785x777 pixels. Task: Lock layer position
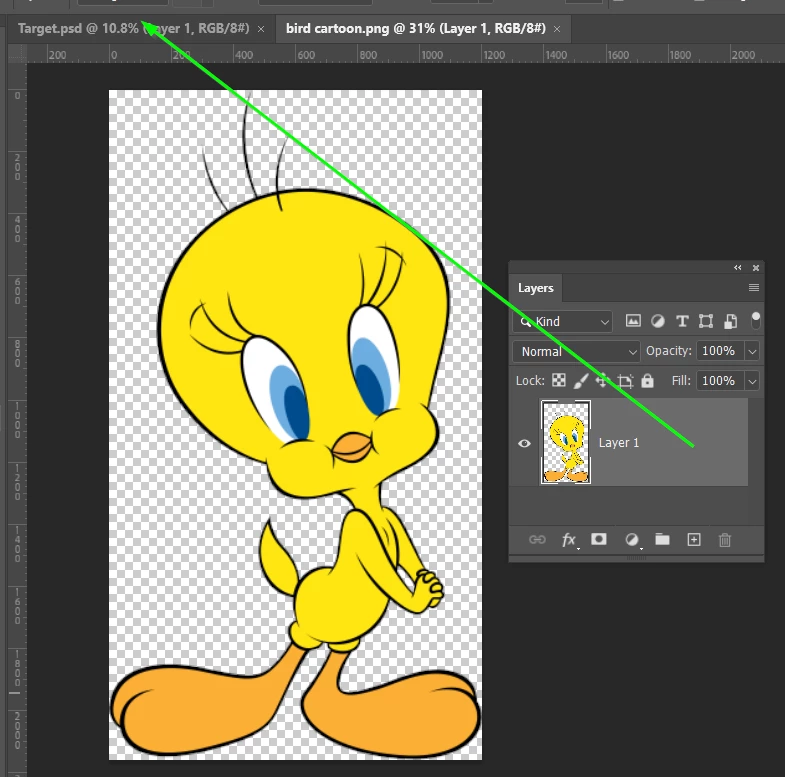click(602, 380)
